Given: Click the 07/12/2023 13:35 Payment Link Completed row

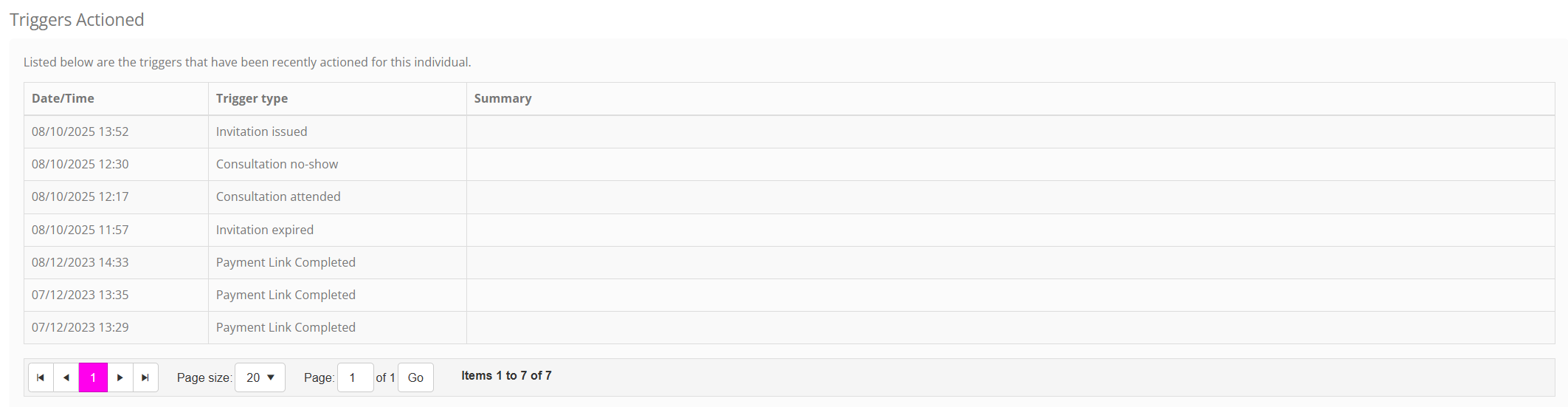Looking at the screenshot, I should 286,295.
